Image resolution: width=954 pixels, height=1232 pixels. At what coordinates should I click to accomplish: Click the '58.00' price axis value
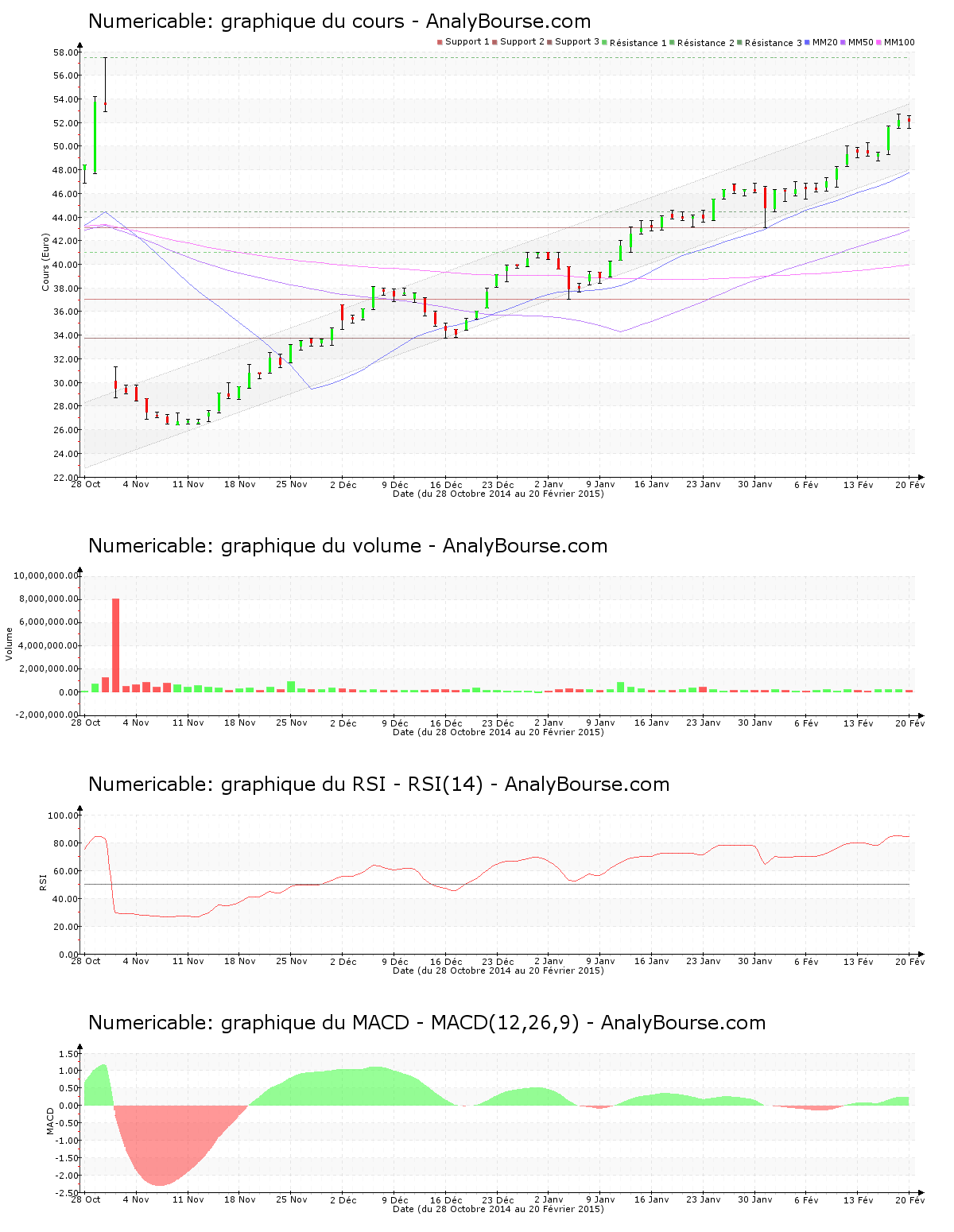pos(66,52)
